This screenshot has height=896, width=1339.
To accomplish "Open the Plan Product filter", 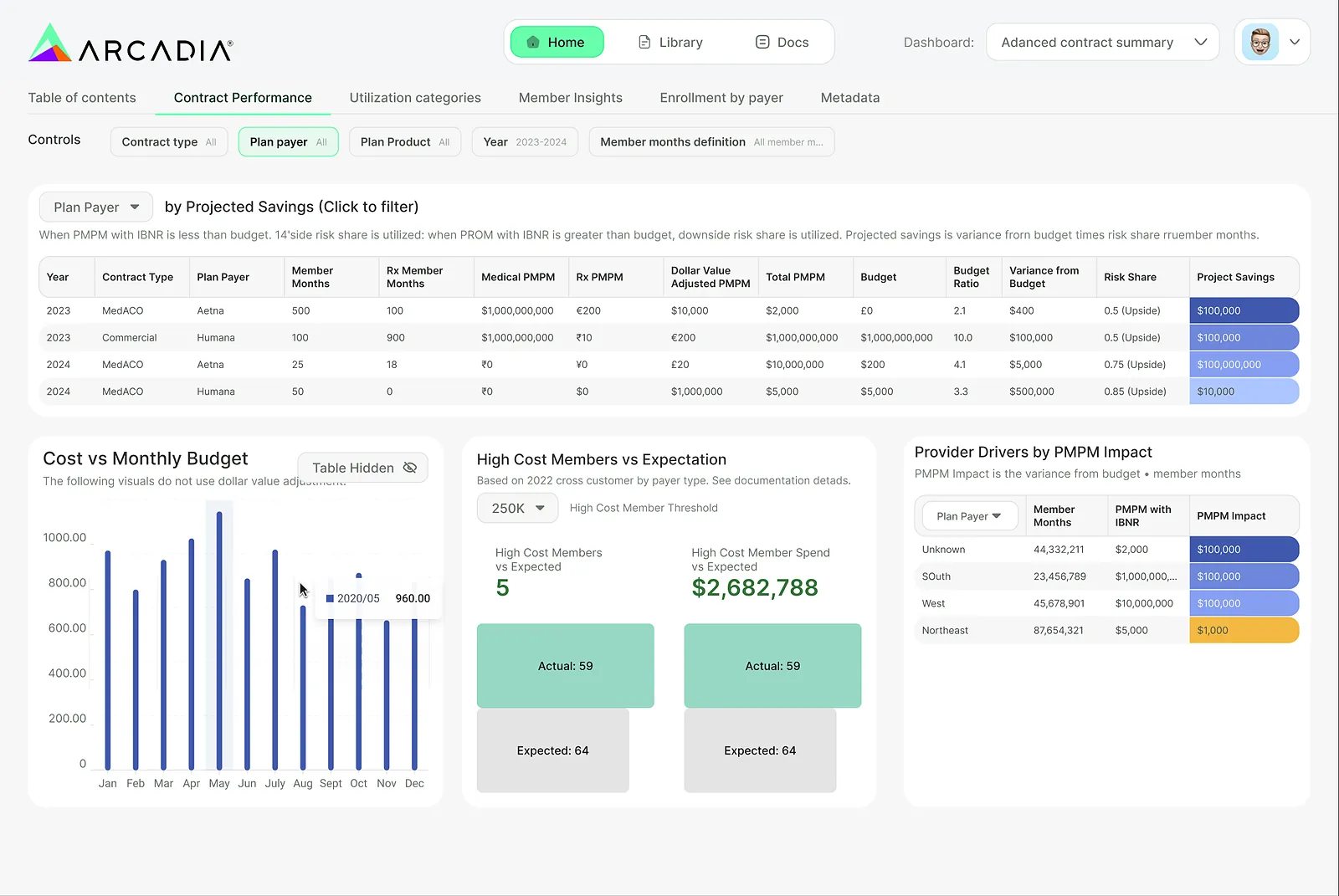I will 405,142.
